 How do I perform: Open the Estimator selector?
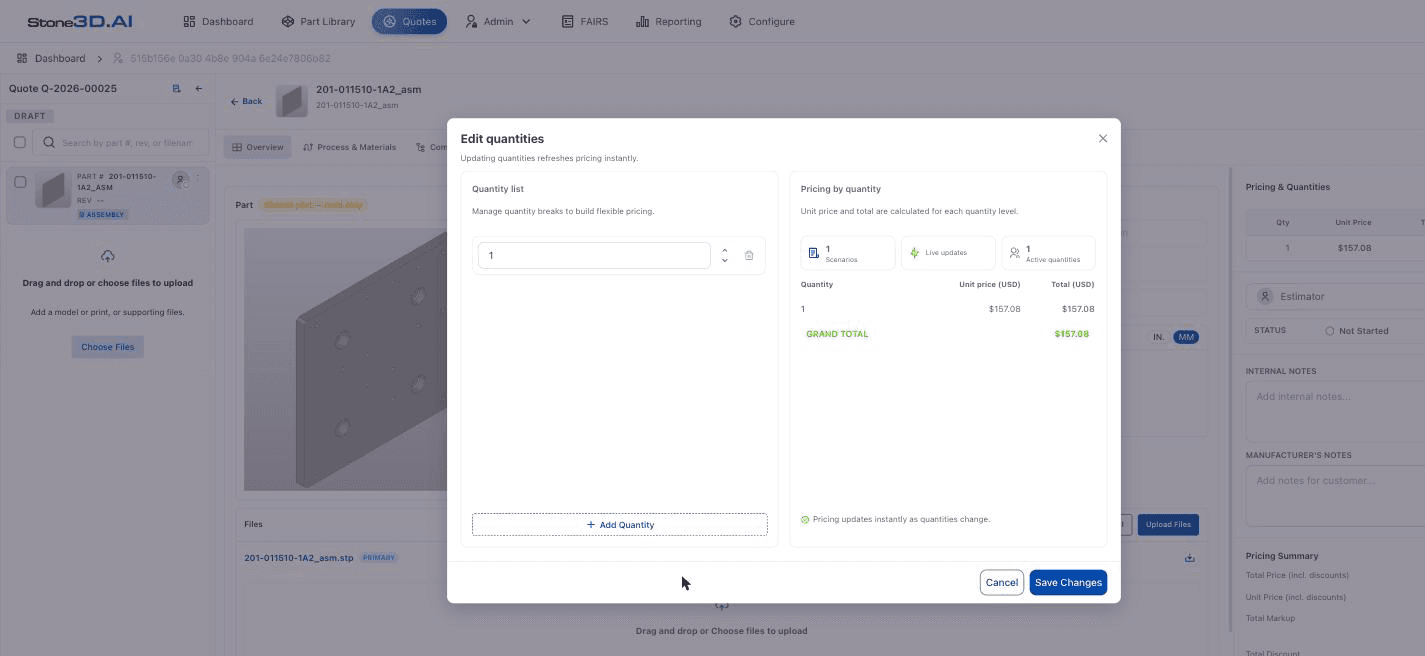[x=1335, y=296]
